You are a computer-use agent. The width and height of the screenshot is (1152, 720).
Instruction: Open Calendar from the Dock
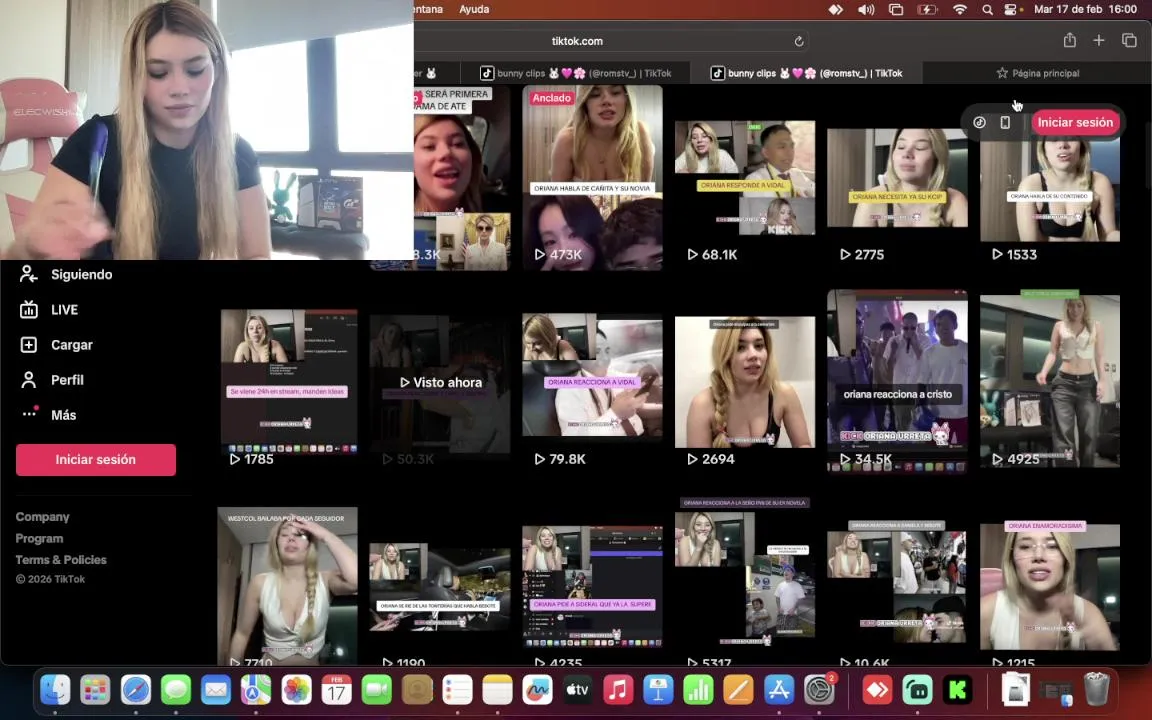click(336, 690)
